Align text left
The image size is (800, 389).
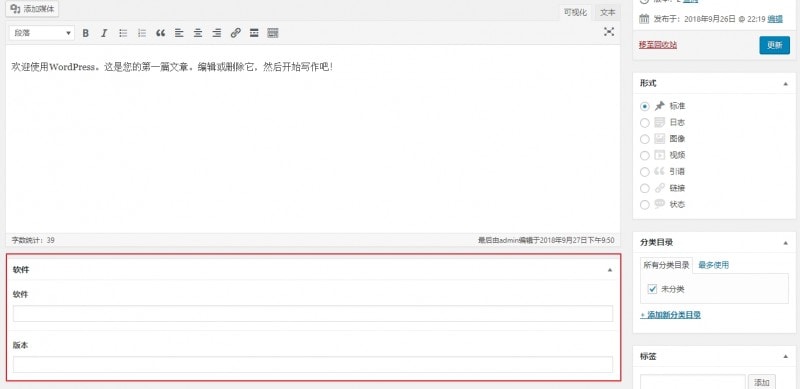pos(179,33)
